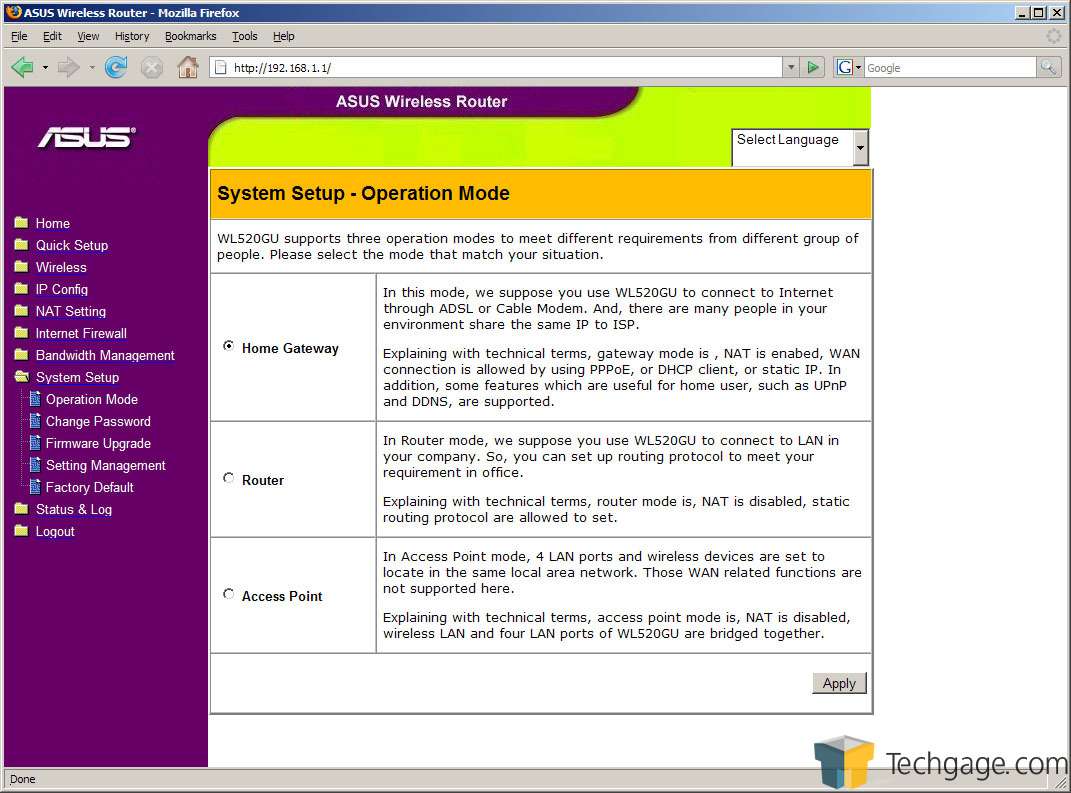
Task: Click the Forward arrow button
Action: [x=68, y=68]
